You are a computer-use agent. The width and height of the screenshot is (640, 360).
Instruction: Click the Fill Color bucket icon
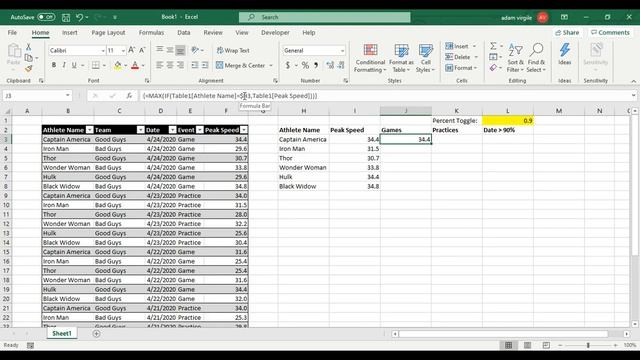tap(118, 65)
